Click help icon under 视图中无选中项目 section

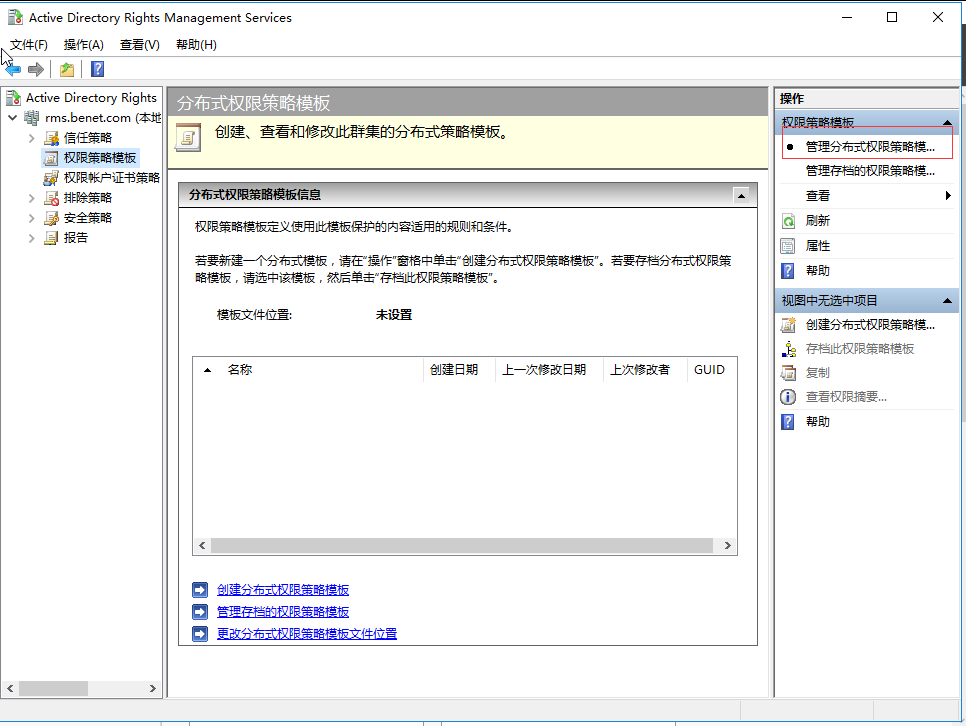(x=788, y=422)
